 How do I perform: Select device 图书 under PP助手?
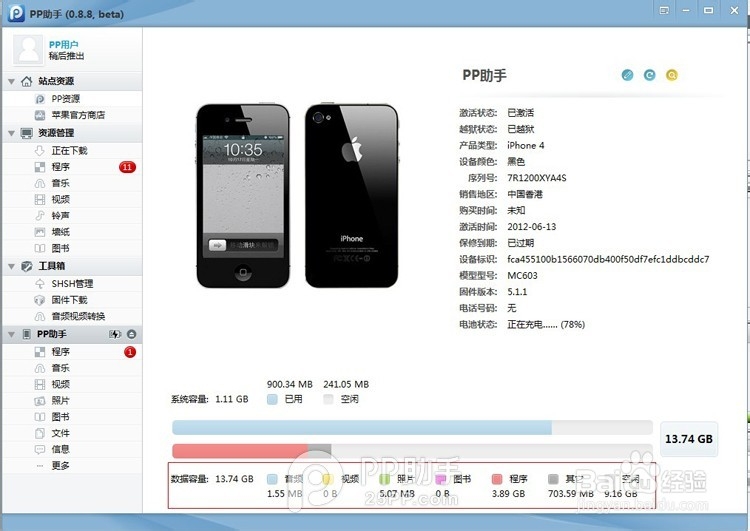[72, 417]
